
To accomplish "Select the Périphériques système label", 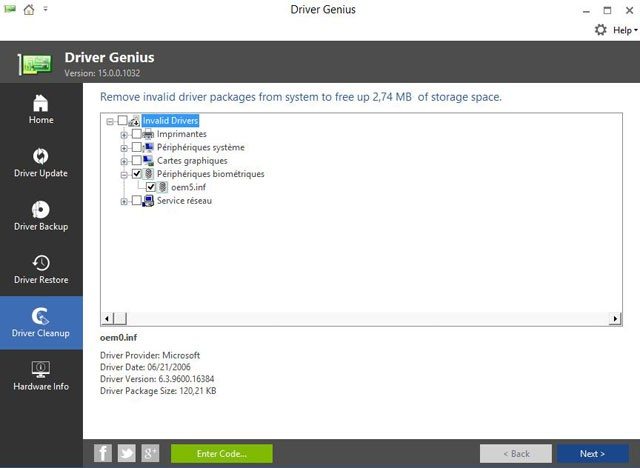I will 201,147.
